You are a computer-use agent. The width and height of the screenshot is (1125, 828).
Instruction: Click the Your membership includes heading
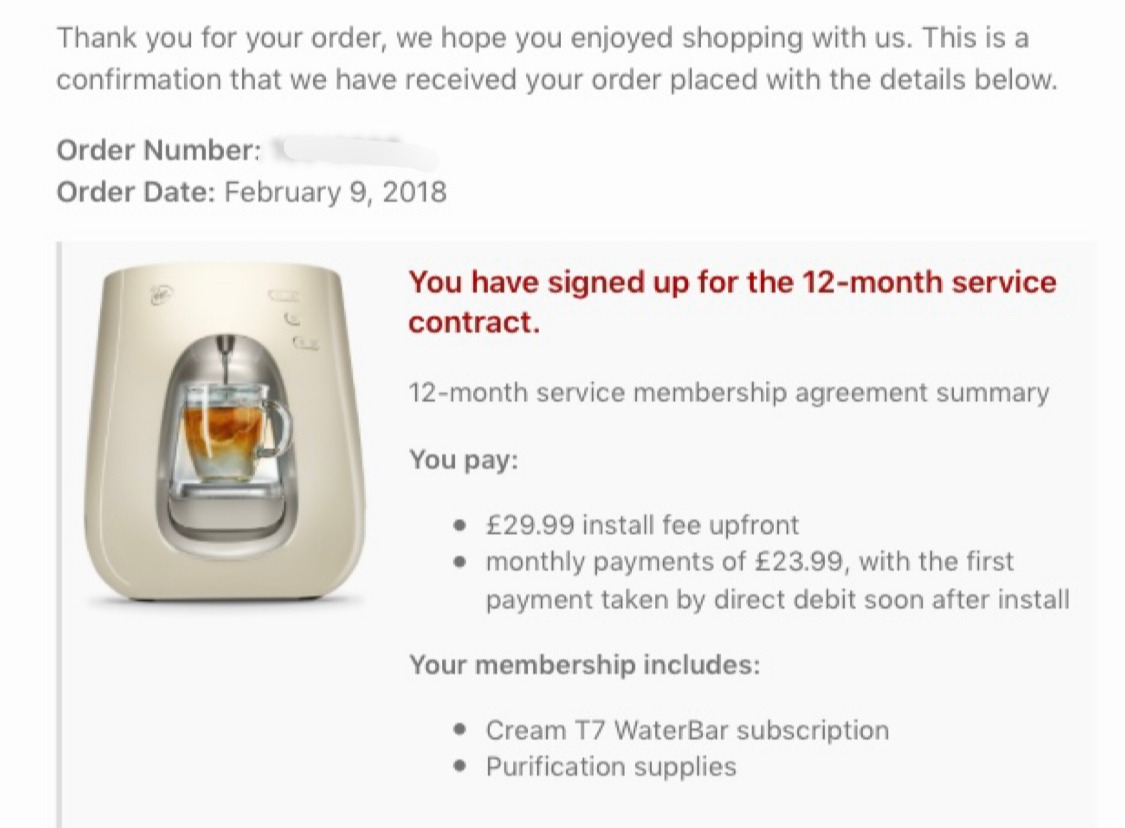point(585,664)
